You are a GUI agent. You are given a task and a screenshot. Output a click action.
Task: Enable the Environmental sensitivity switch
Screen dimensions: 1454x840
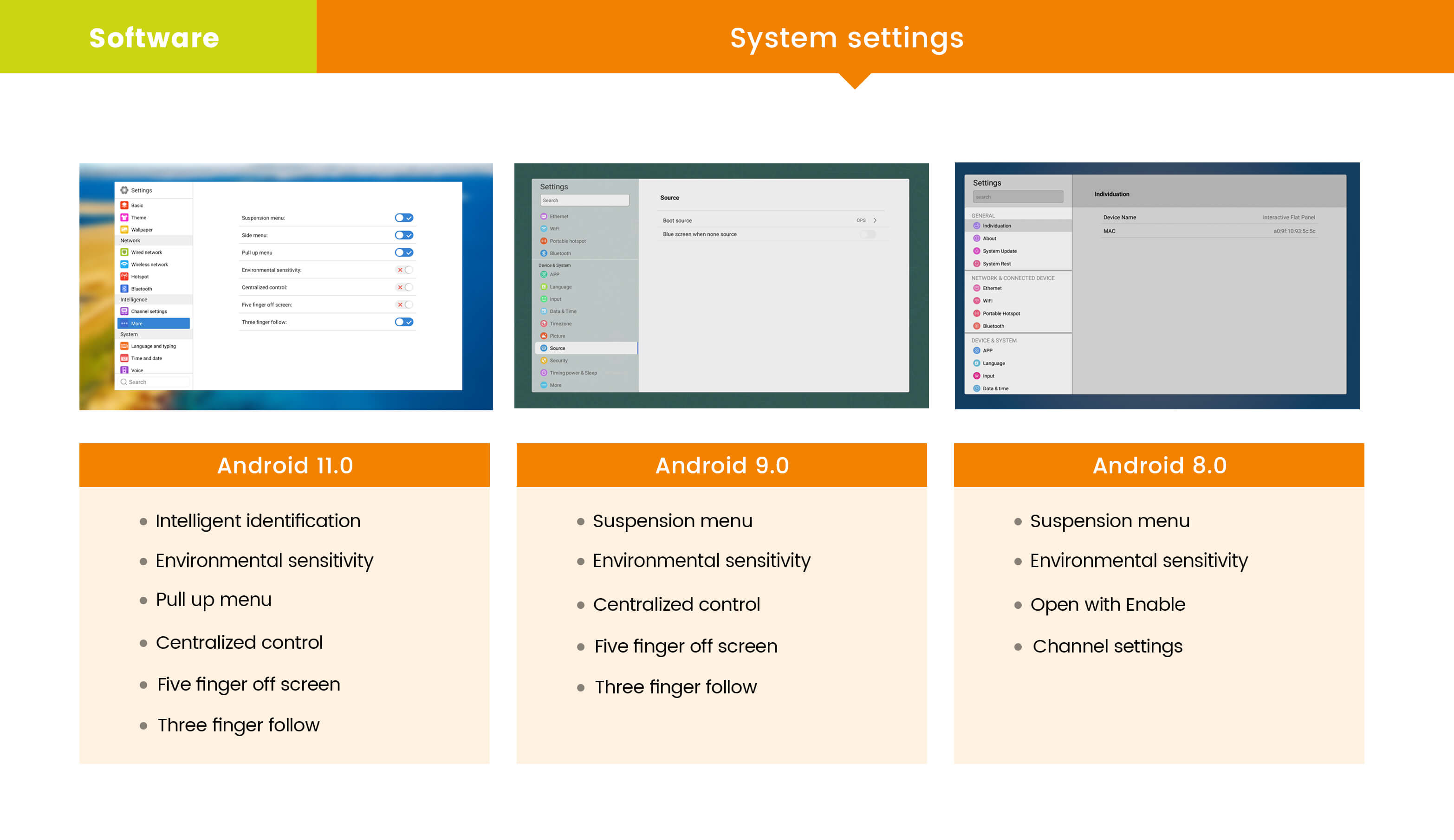pos(405,270)
